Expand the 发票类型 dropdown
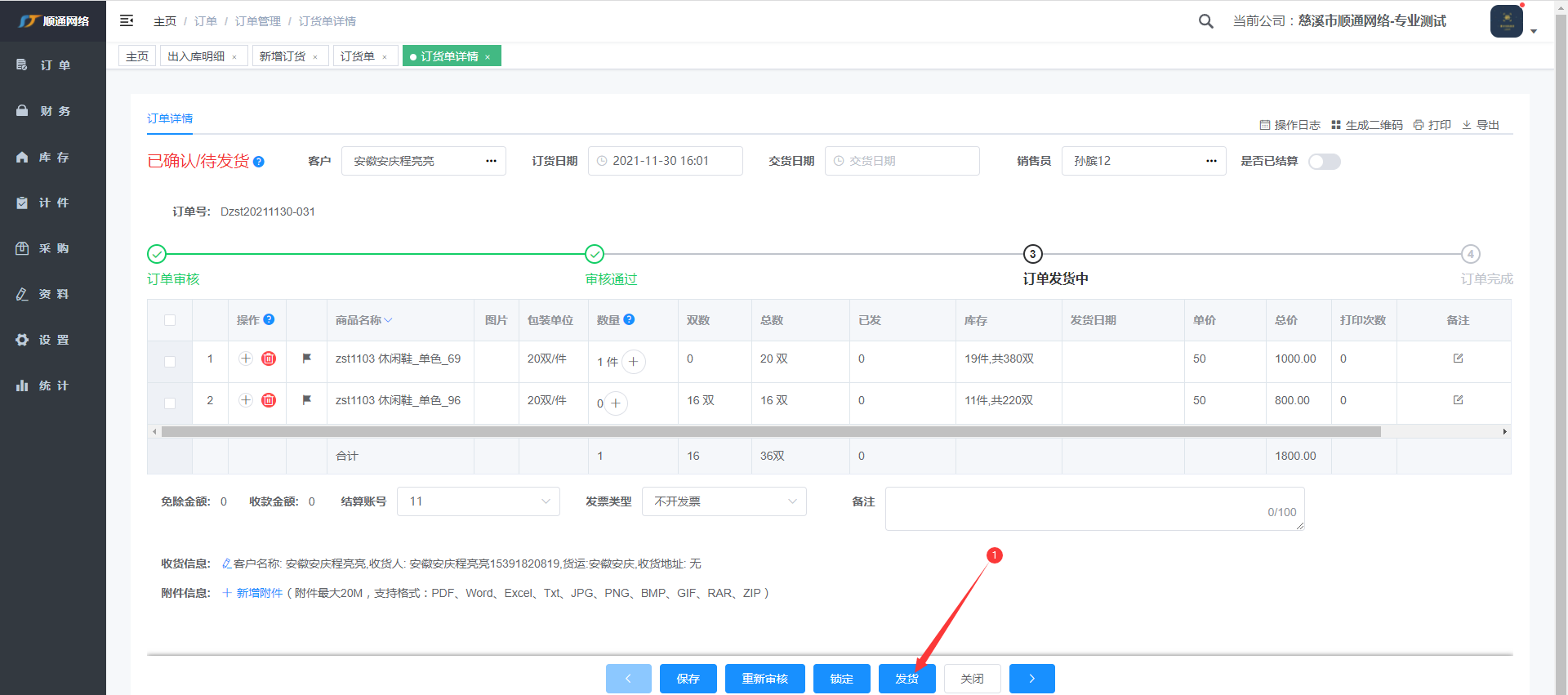 tap(724, 501)
